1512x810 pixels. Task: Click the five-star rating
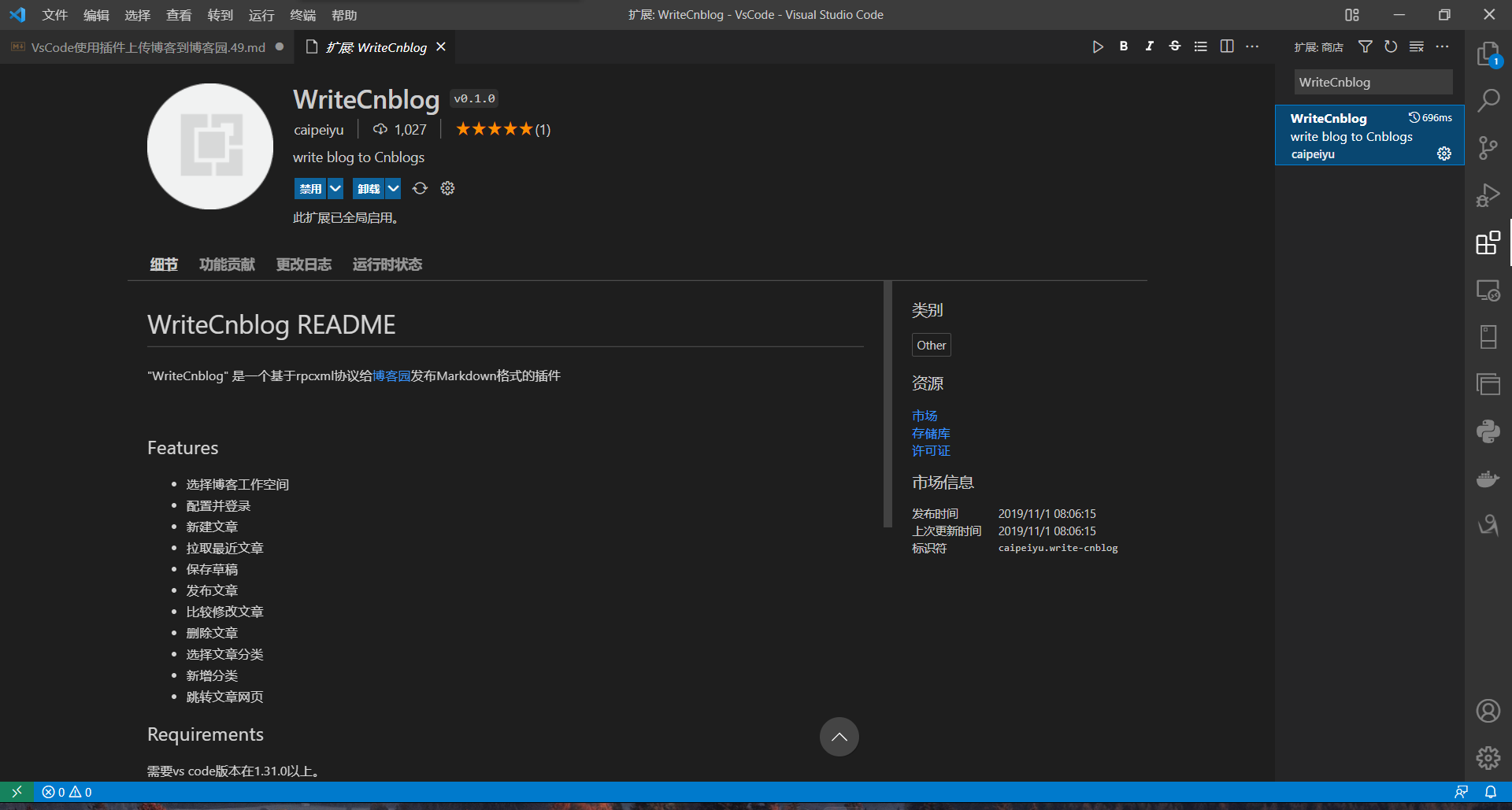click(x=495, y=129)
